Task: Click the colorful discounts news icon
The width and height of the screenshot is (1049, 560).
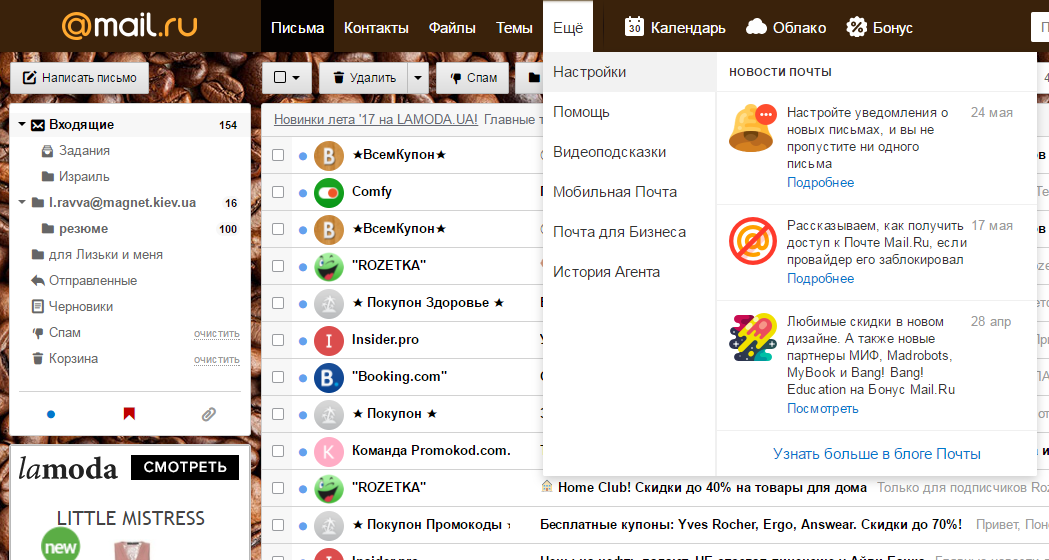Action: 753,337
